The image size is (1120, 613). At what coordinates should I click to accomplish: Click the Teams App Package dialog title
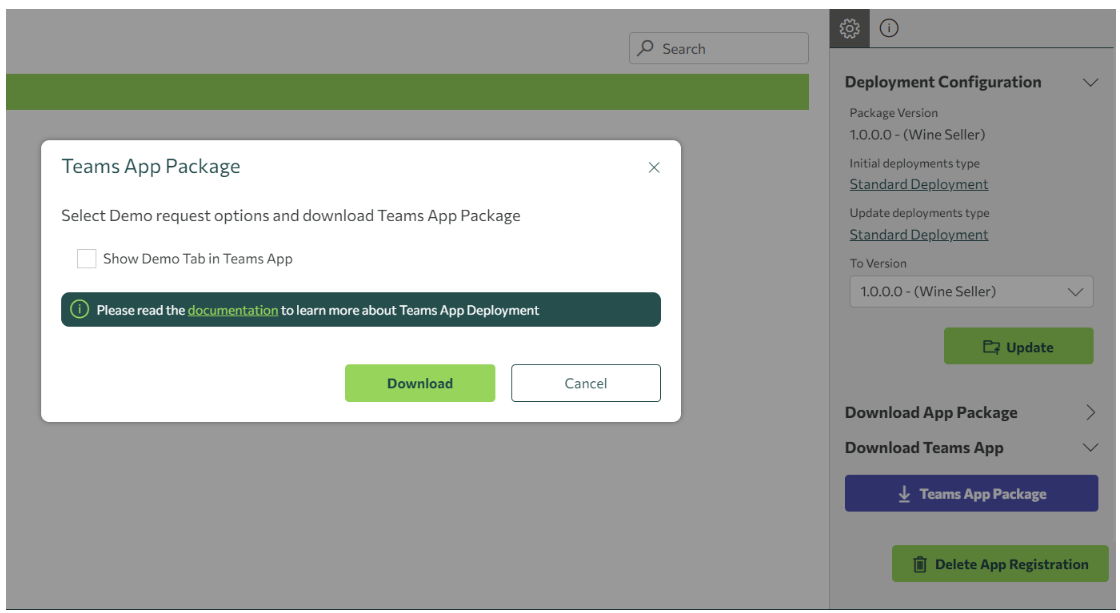pos(151,166)
